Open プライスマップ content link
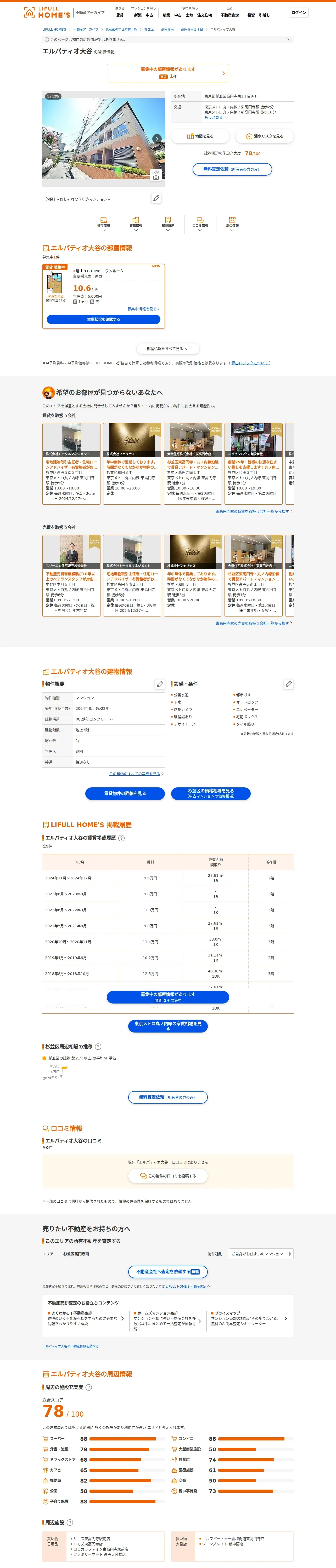The image size is (336, 1568). (249, 1318)
